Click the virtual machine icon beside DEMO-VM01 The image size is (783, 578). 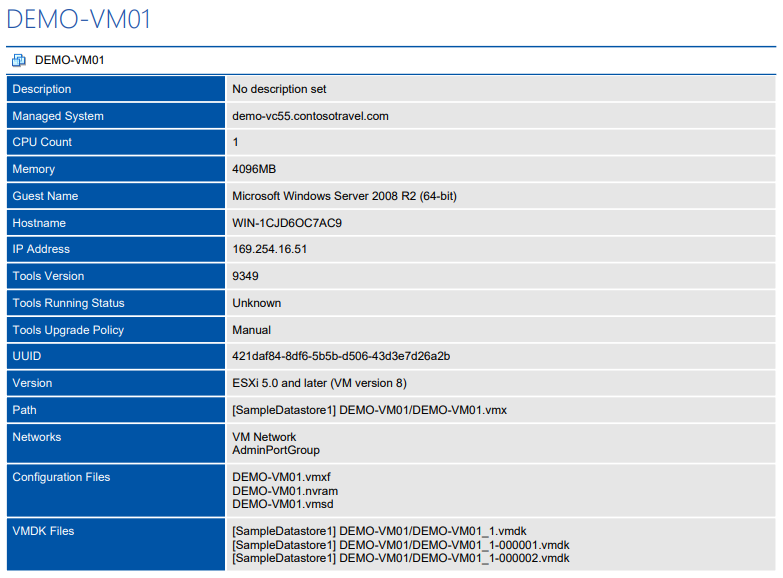[x=19, y=60]
